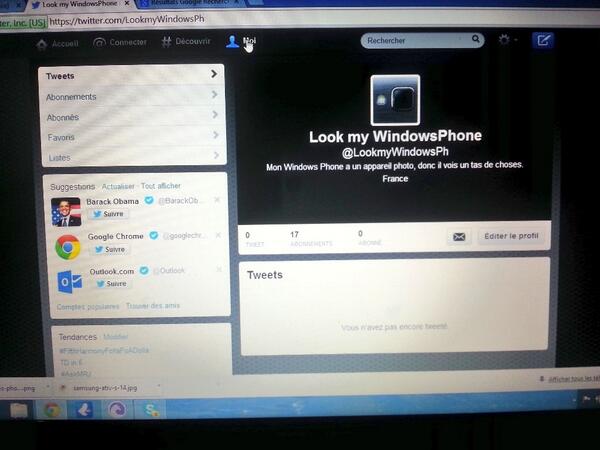The height and width of the screenshot is (450, 600).
Task: Click inside the Rechercher search field
Action: pos(422,40)
